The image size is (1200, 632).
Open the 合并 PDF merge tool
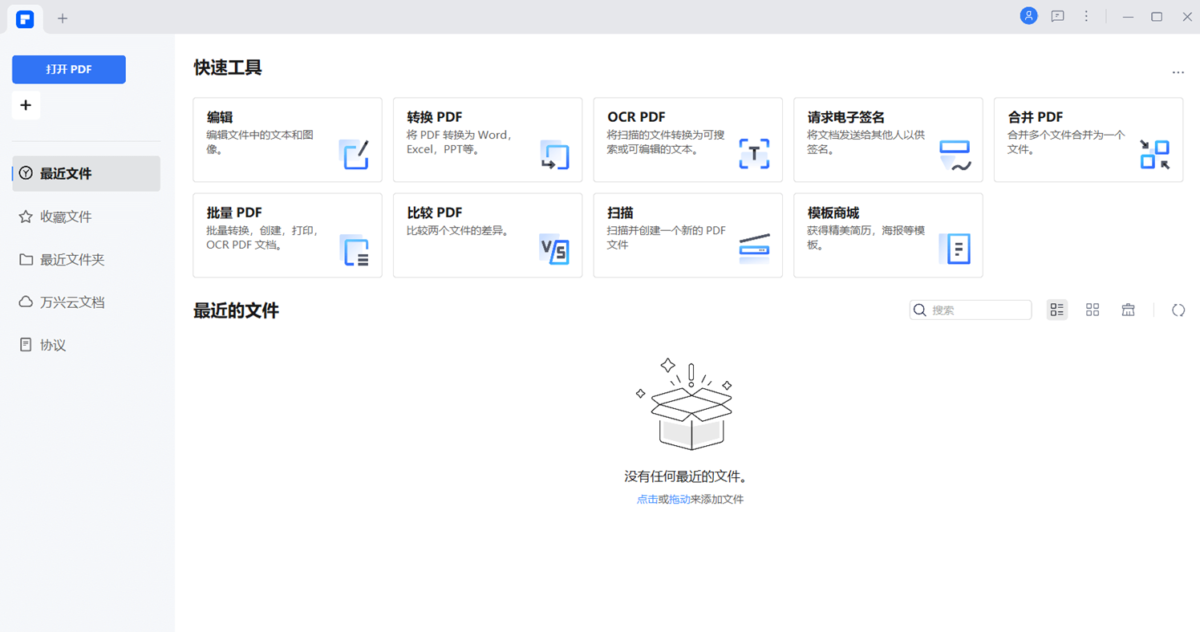1087,139
